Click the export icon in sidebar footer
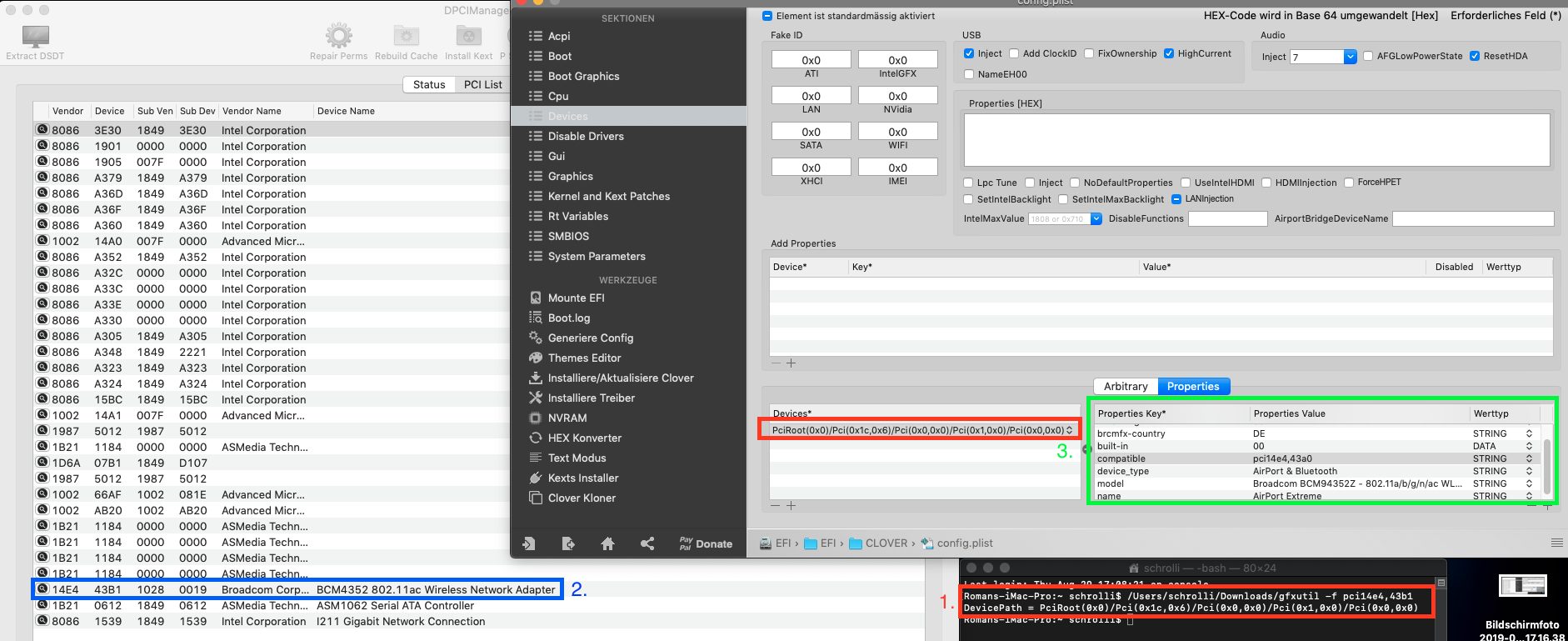1568x641 pixels. click(568, 543)
